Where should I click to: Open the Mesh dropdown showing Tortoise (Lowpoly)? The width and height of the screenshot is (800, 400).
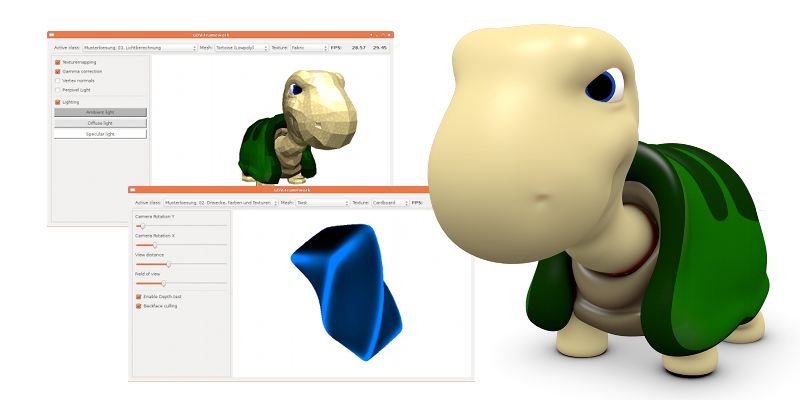(240, 47)
